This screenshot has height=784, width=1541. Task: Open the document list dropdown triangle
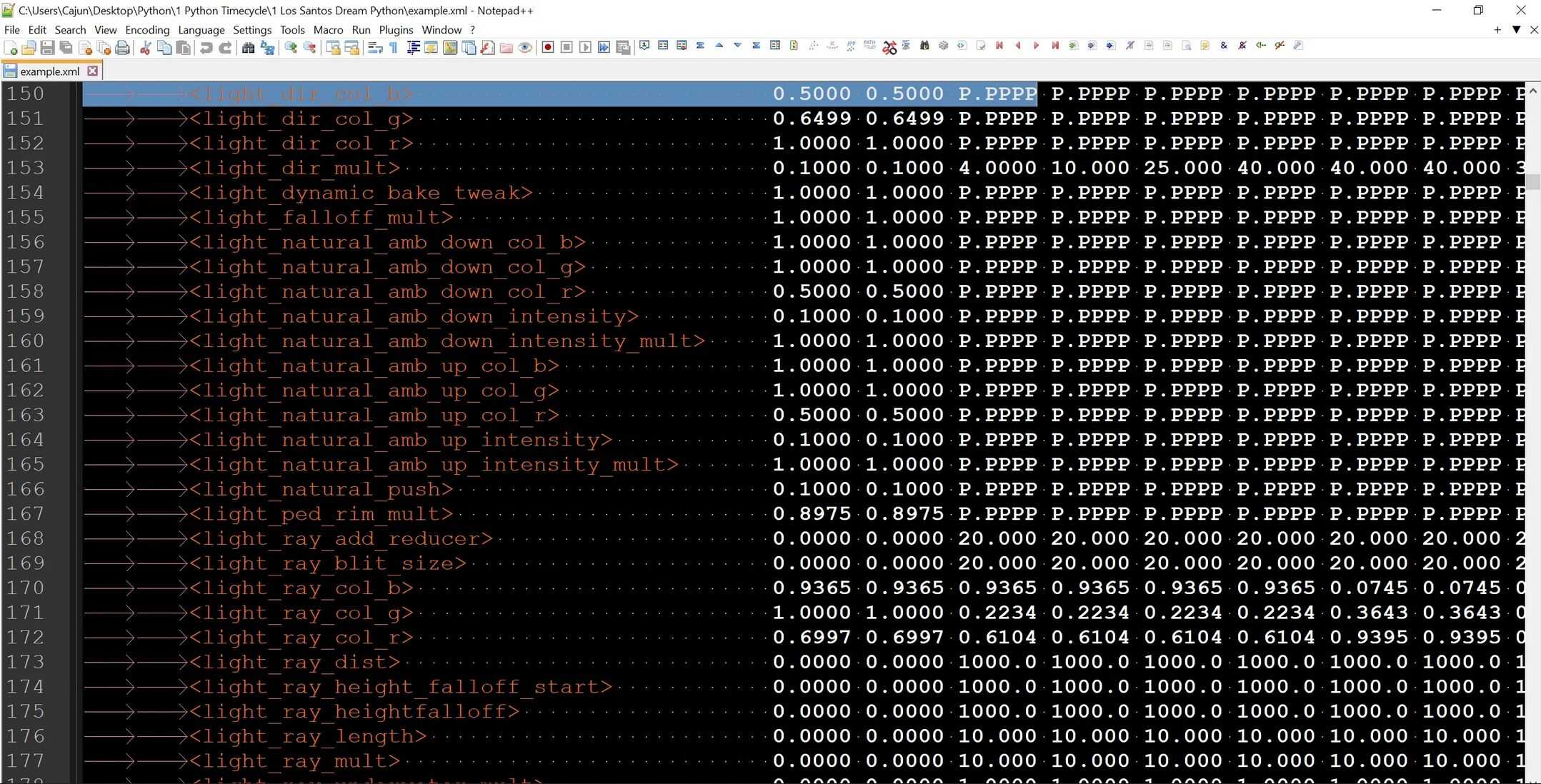click(x=1516, y=29)
